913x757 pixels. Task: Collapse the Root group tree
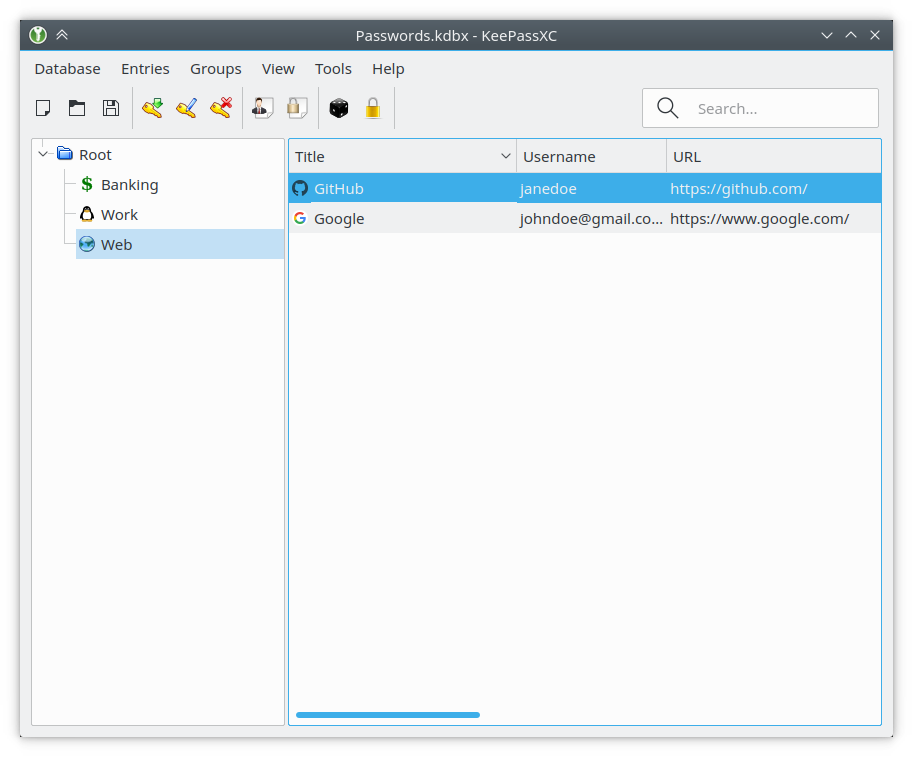43,154
